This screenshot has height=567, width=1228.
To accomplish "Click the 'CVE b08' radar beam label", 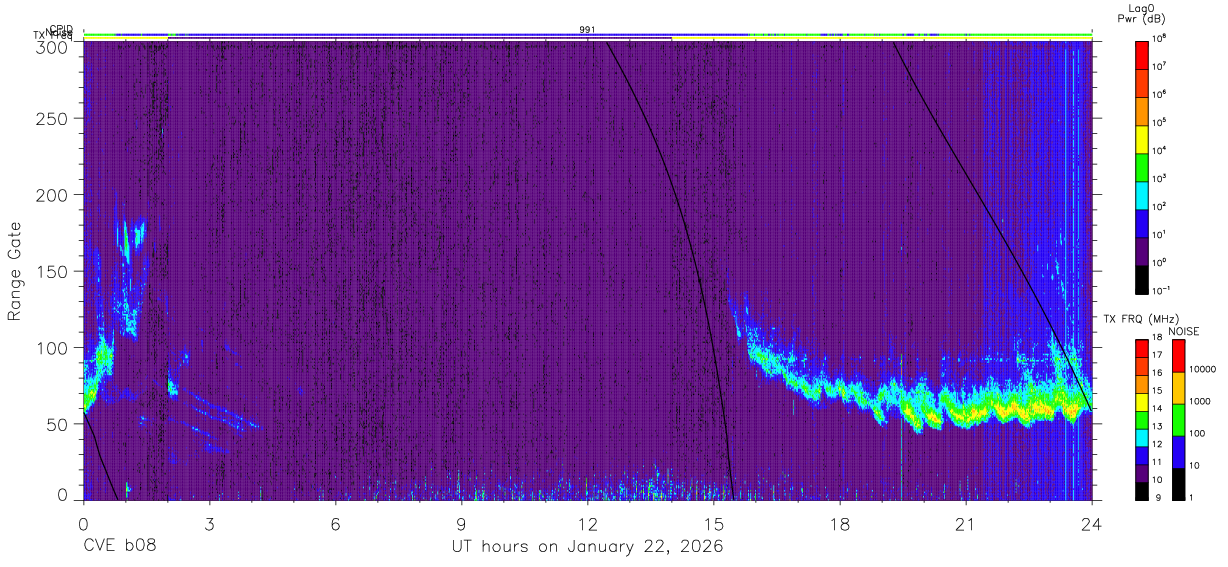I will pos(119,546).
